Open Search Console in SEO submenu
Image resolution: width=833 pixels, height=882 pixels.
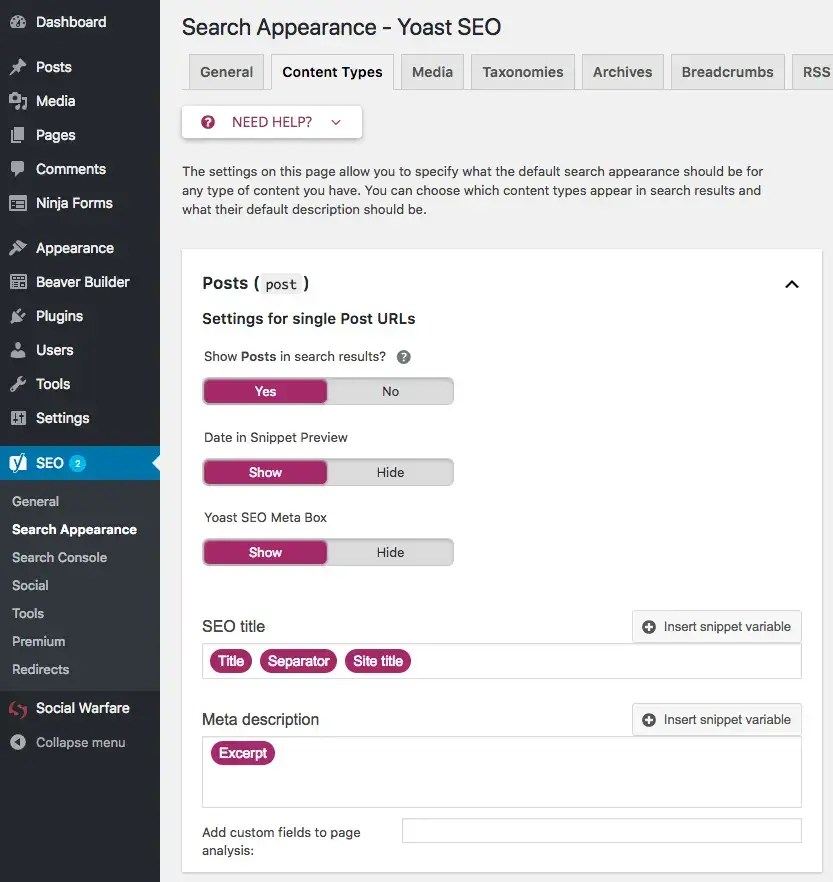coord(60,557)
